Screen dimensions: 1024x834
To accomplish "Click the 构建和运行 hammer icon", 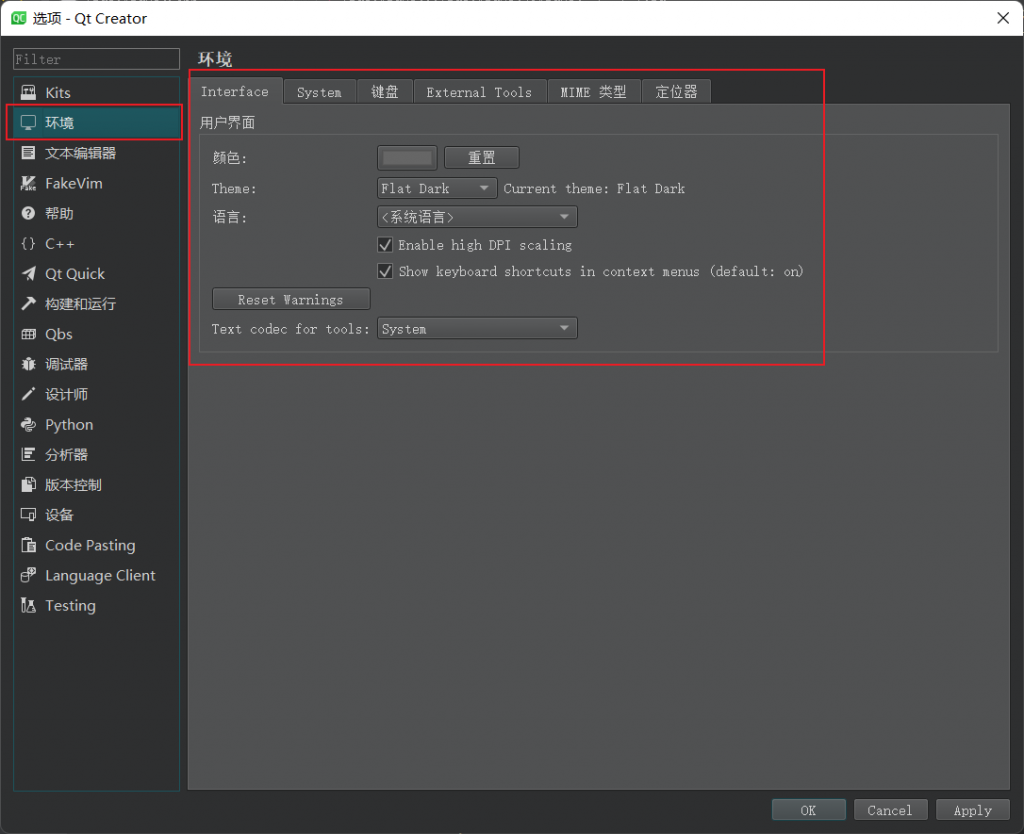I will [28, 304].
